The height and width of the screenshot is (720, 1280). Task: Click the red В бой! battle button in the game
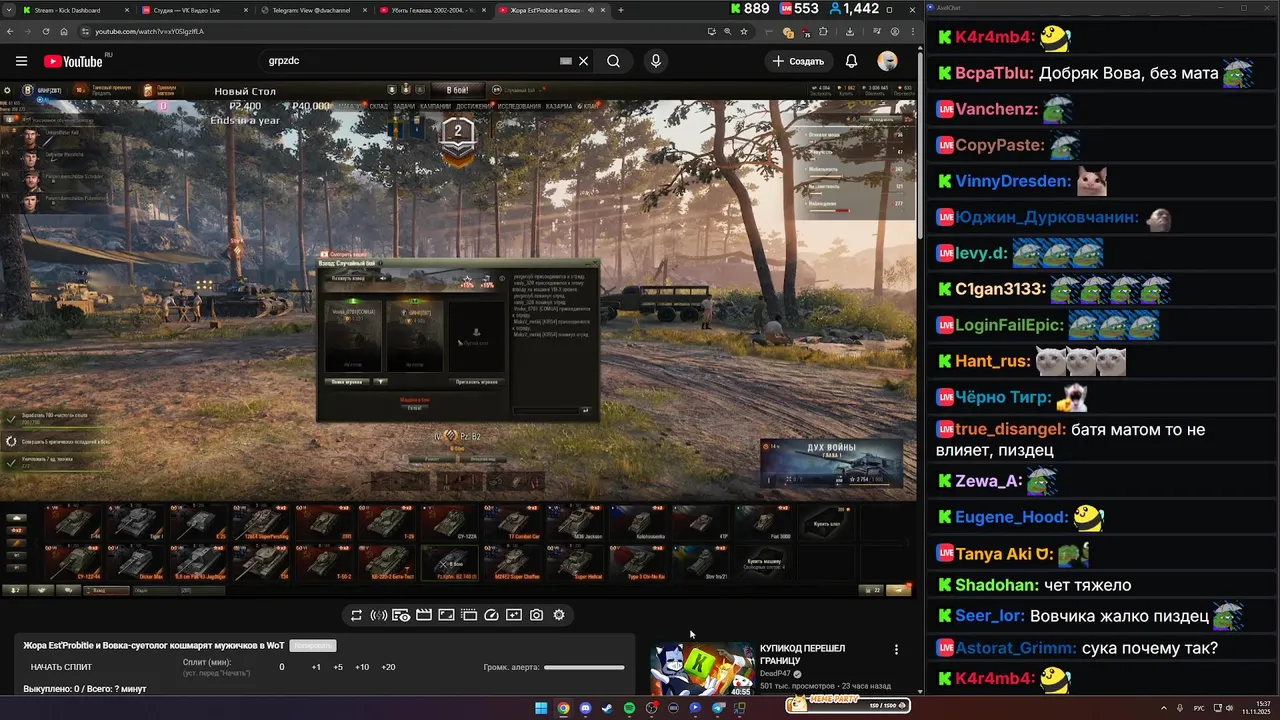[x=457, y=91]
